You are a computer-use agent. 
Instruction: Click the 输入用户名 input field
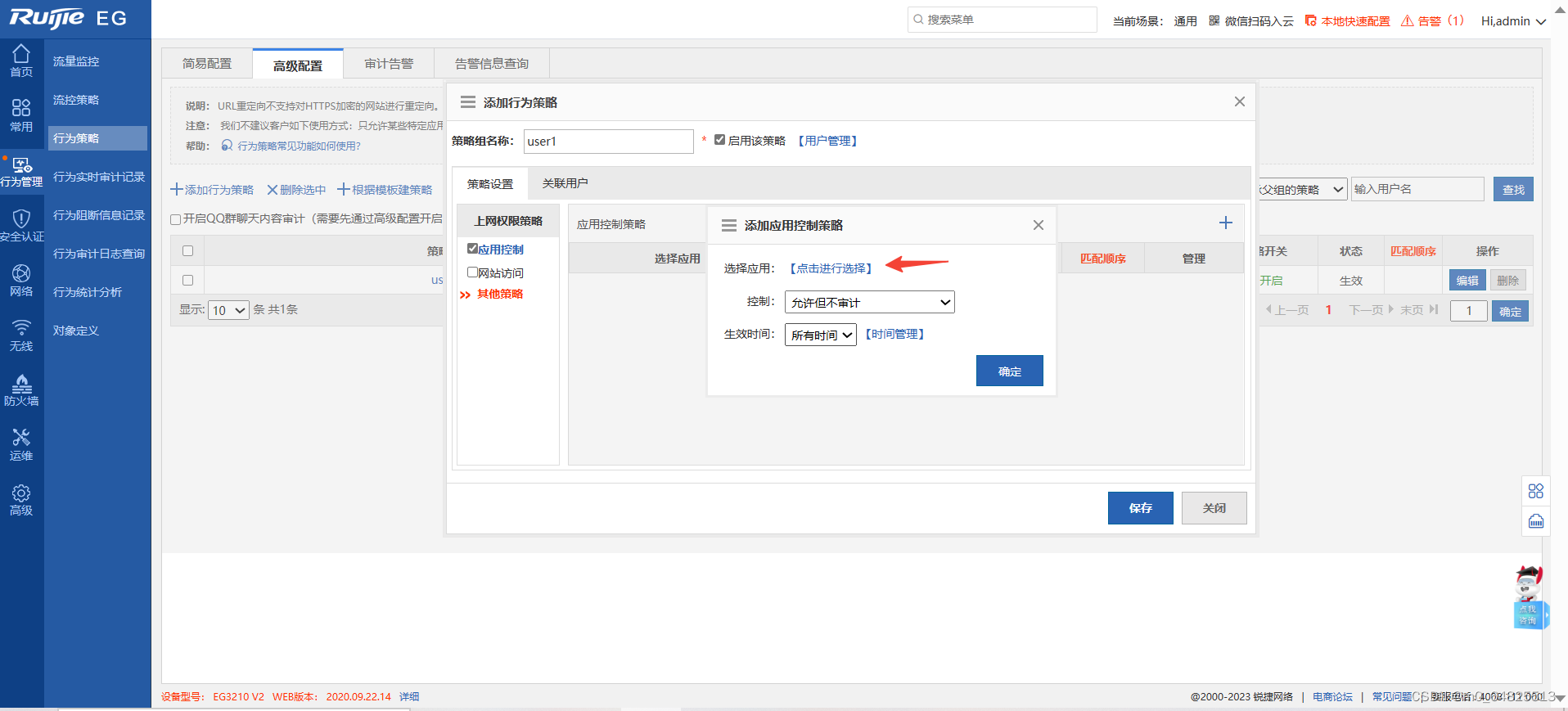click(1417, 189)
